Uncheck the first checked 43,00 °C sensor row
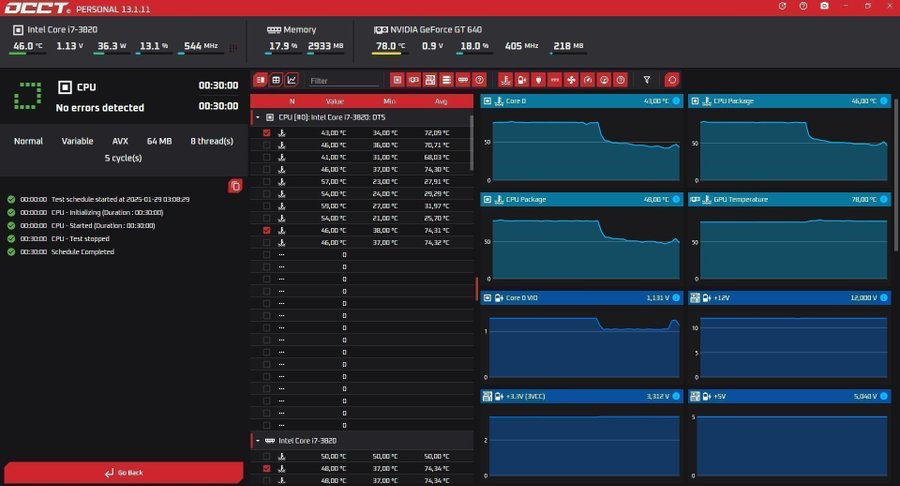This screenshot has height=486, width=900. coord(266,133)
